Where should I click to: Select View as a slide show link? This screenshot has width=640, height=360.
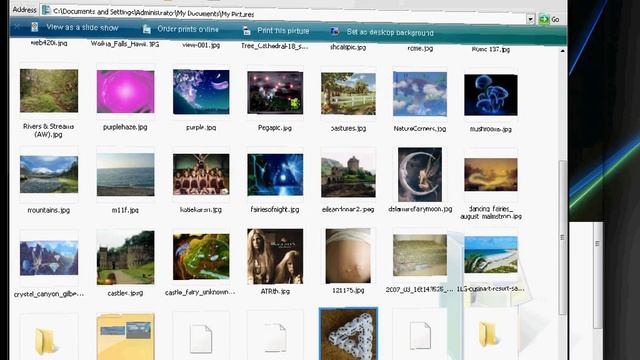point(82,27)
